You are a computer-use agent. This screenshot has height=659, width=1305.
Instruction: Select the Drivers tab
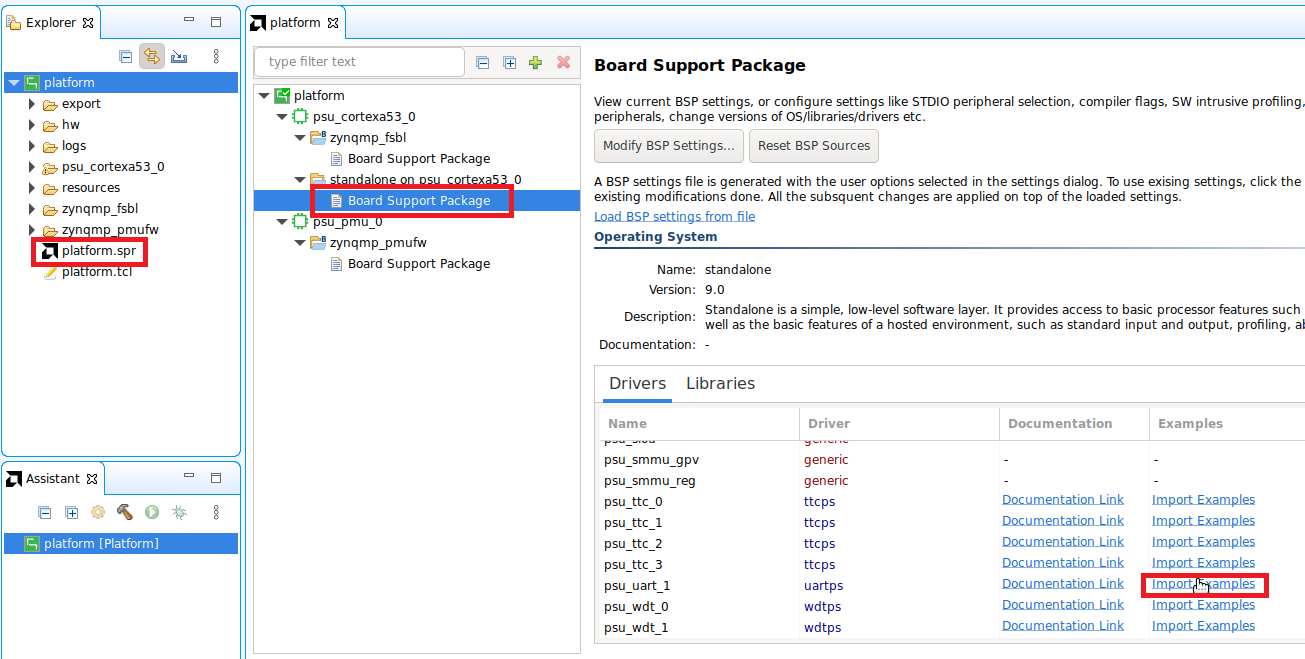[x=637, y=384]
